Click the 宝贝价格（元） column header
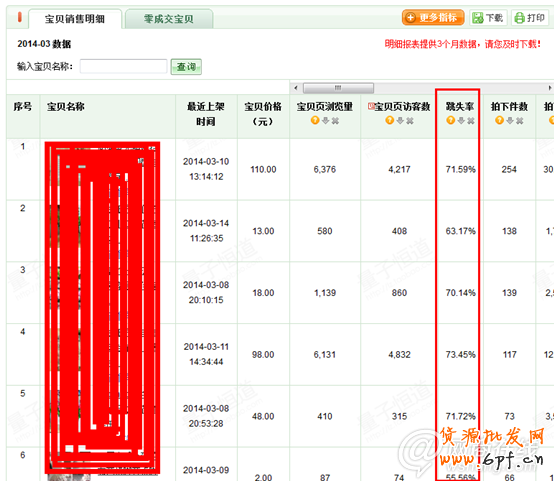Screen dimensions: 554x481 coord(263,114)
